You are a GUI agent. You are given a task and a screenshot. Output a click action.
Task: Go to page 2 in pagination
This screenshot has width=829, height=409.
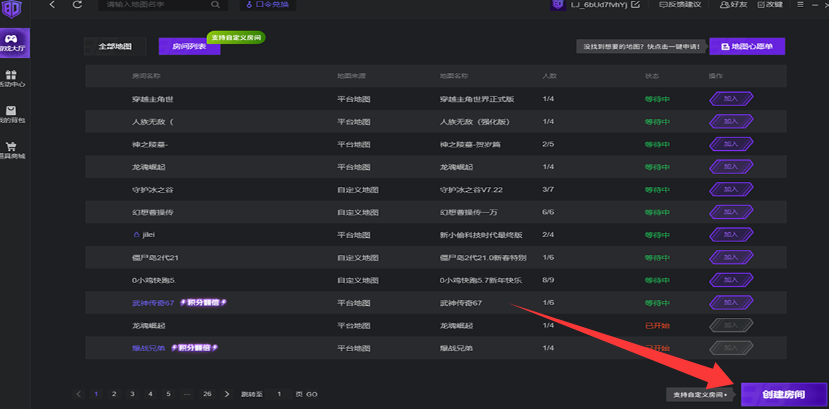tap(114, 394)
